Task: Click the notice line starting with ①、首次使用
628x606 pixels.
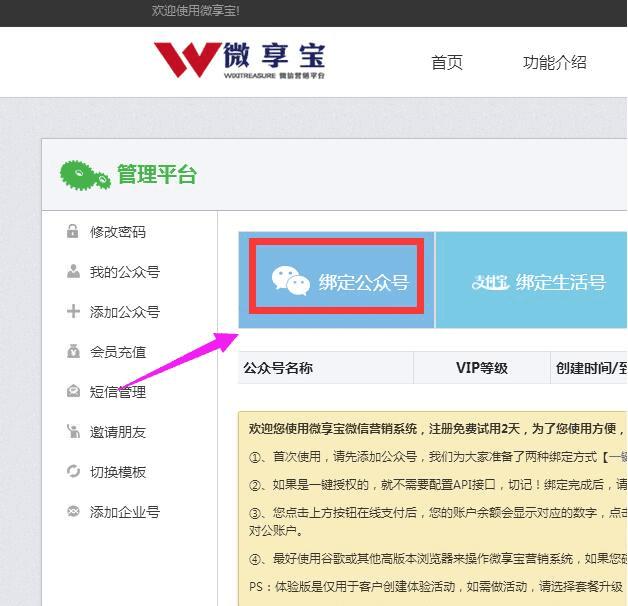Action: coord(438,456)
